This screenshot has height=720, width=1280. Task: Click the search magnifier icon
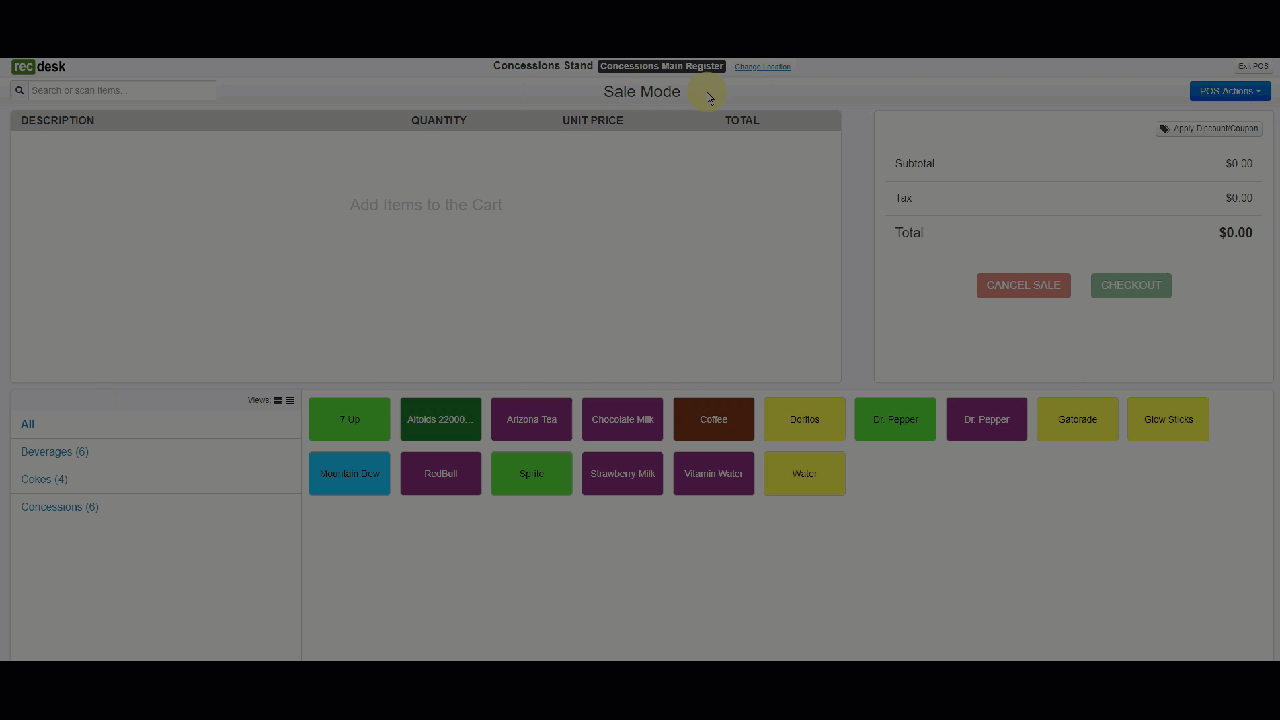(19, 90)
